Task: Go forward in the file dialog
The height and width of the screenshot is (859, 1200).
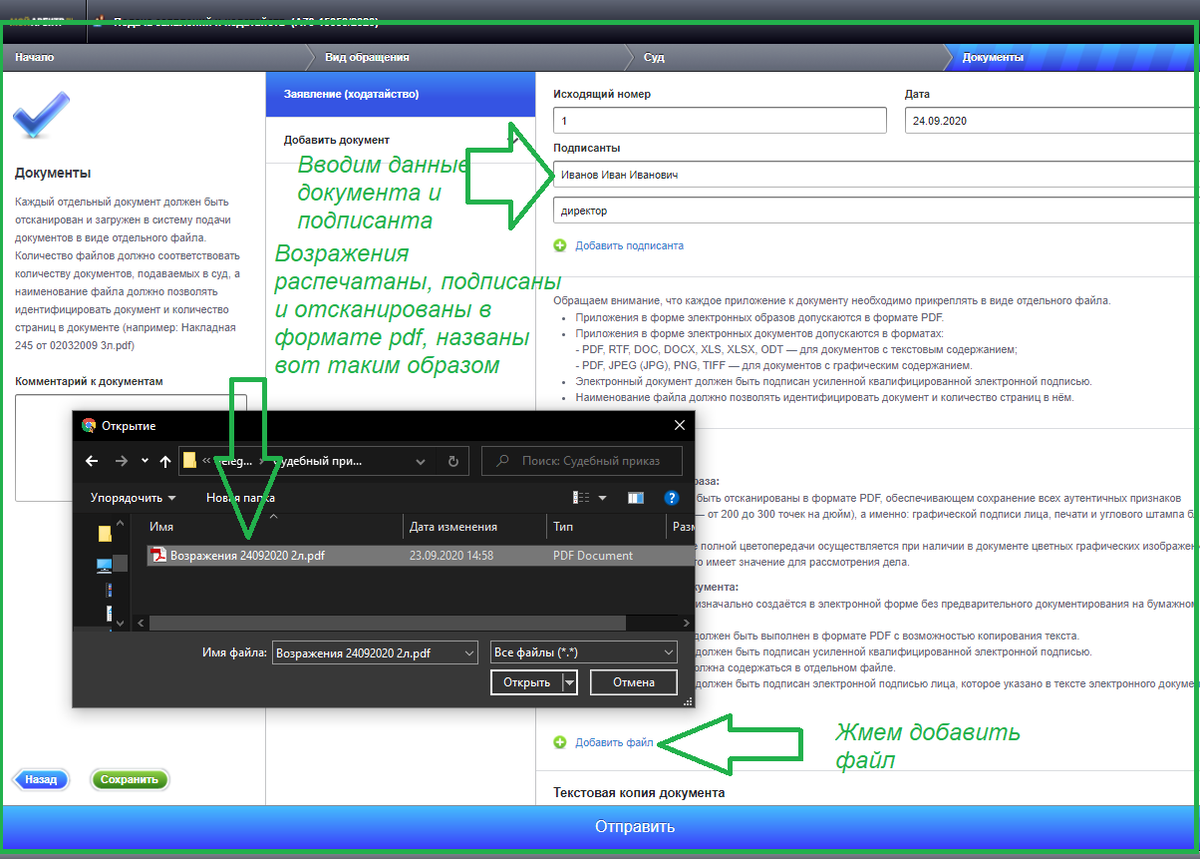Action: 121,461
